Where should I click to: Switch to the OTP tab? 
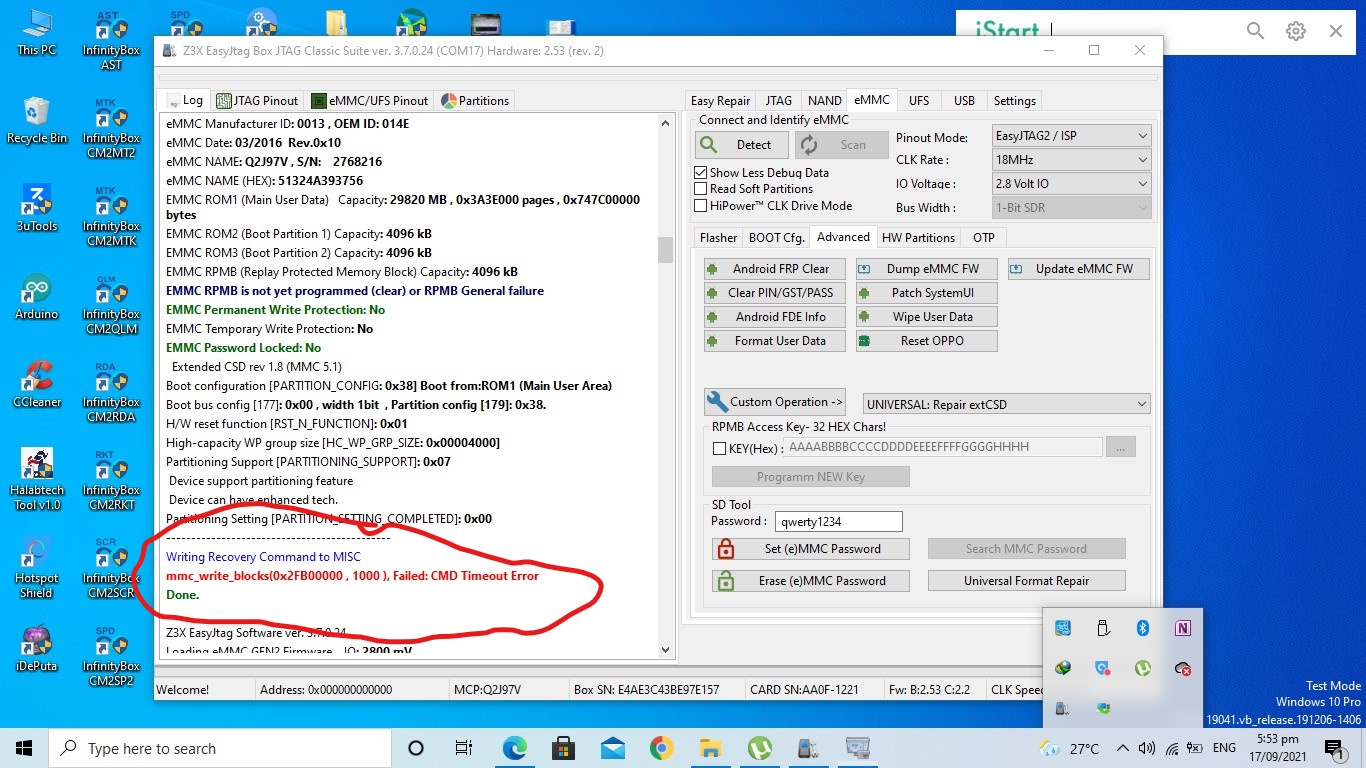(984, 238)
